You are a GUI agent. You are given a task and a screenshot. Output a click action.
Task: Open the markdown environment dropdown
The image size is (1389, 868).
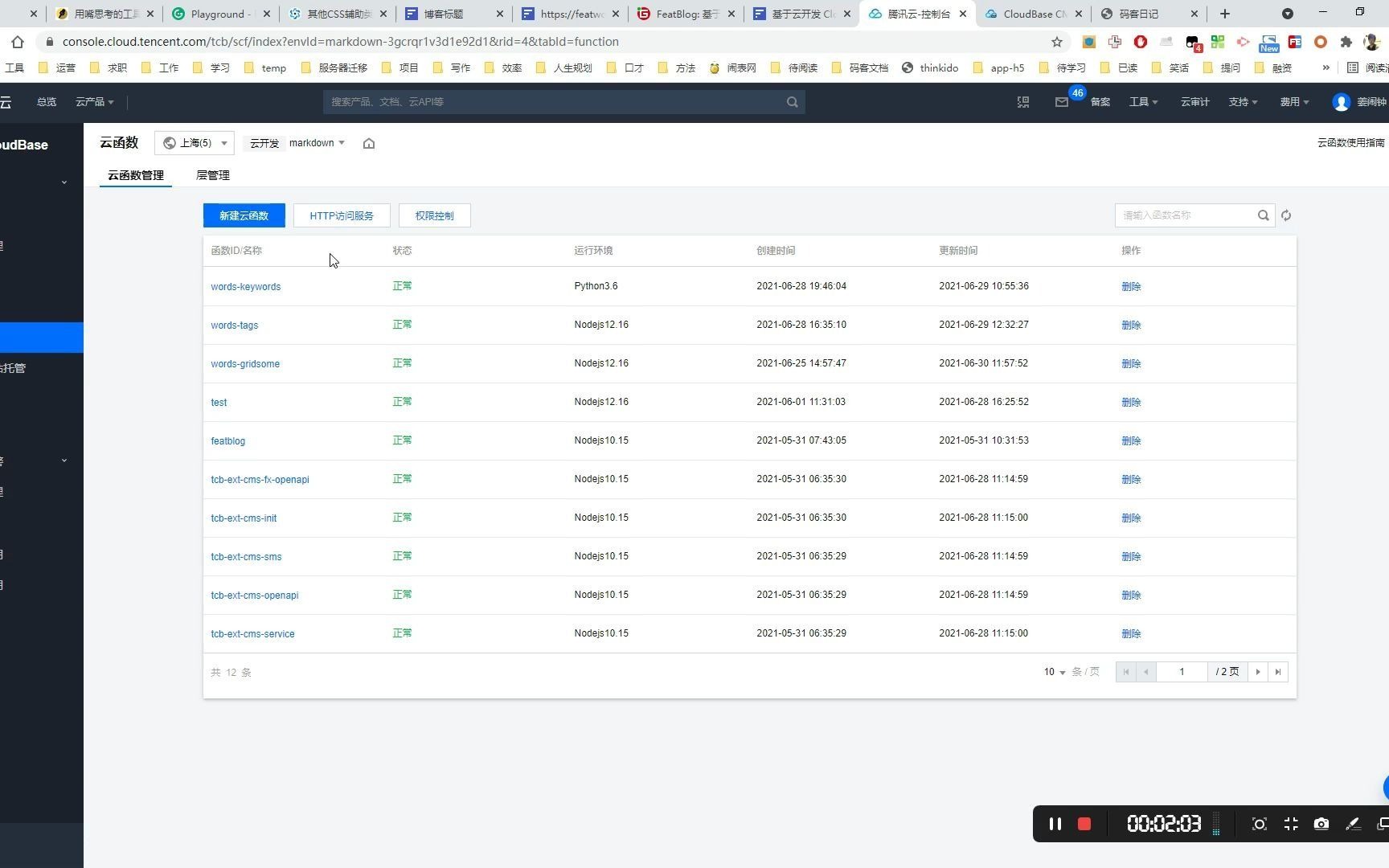pyautogui.click(x=317, y=143)
